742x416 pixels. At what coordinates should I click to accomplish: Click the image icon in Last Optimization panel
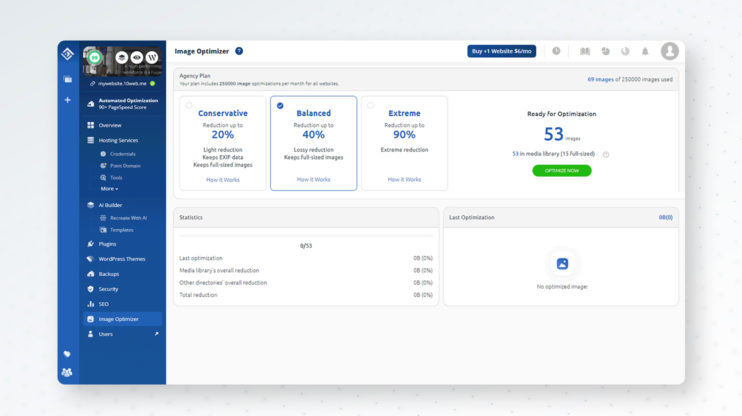coord(562,264)
